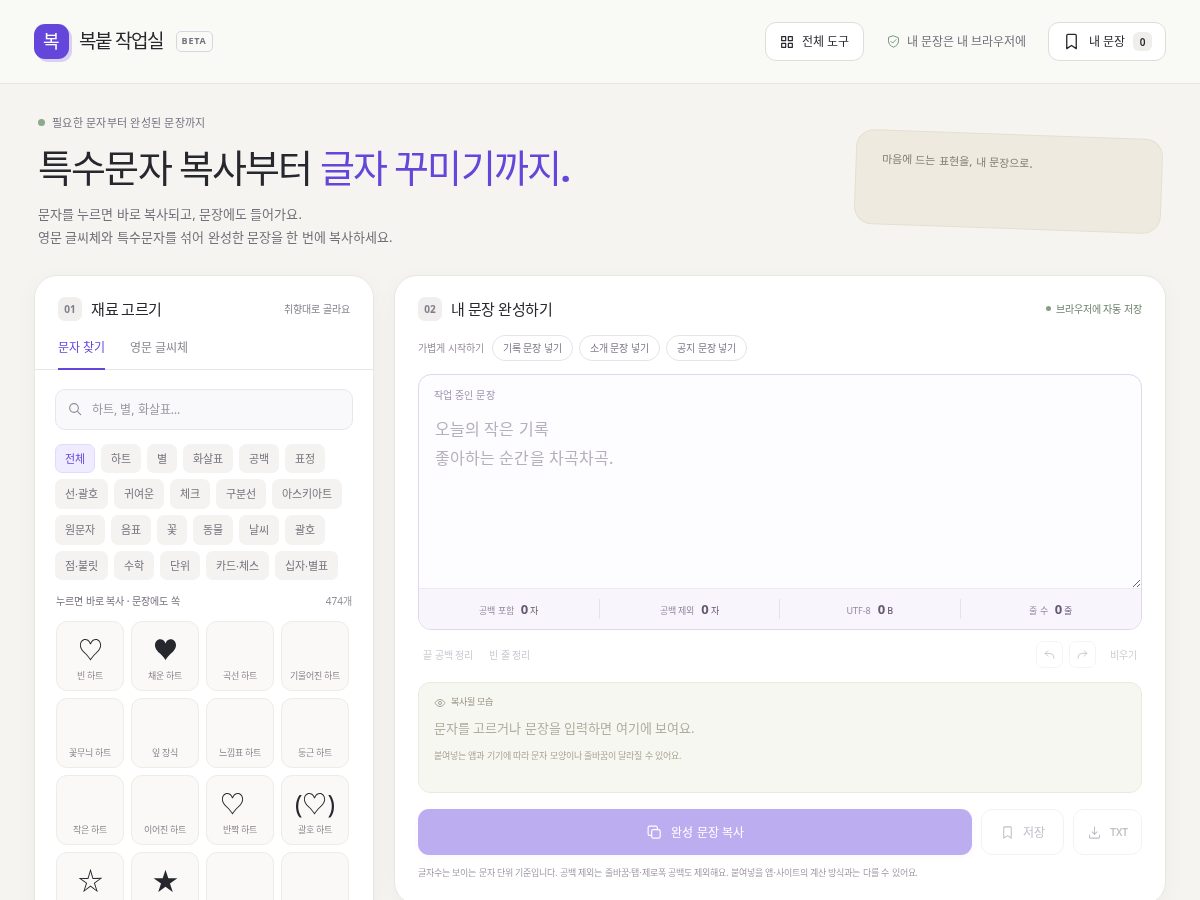
Task: Filter symbols by 꽃 category
Action: coord(172,530)
